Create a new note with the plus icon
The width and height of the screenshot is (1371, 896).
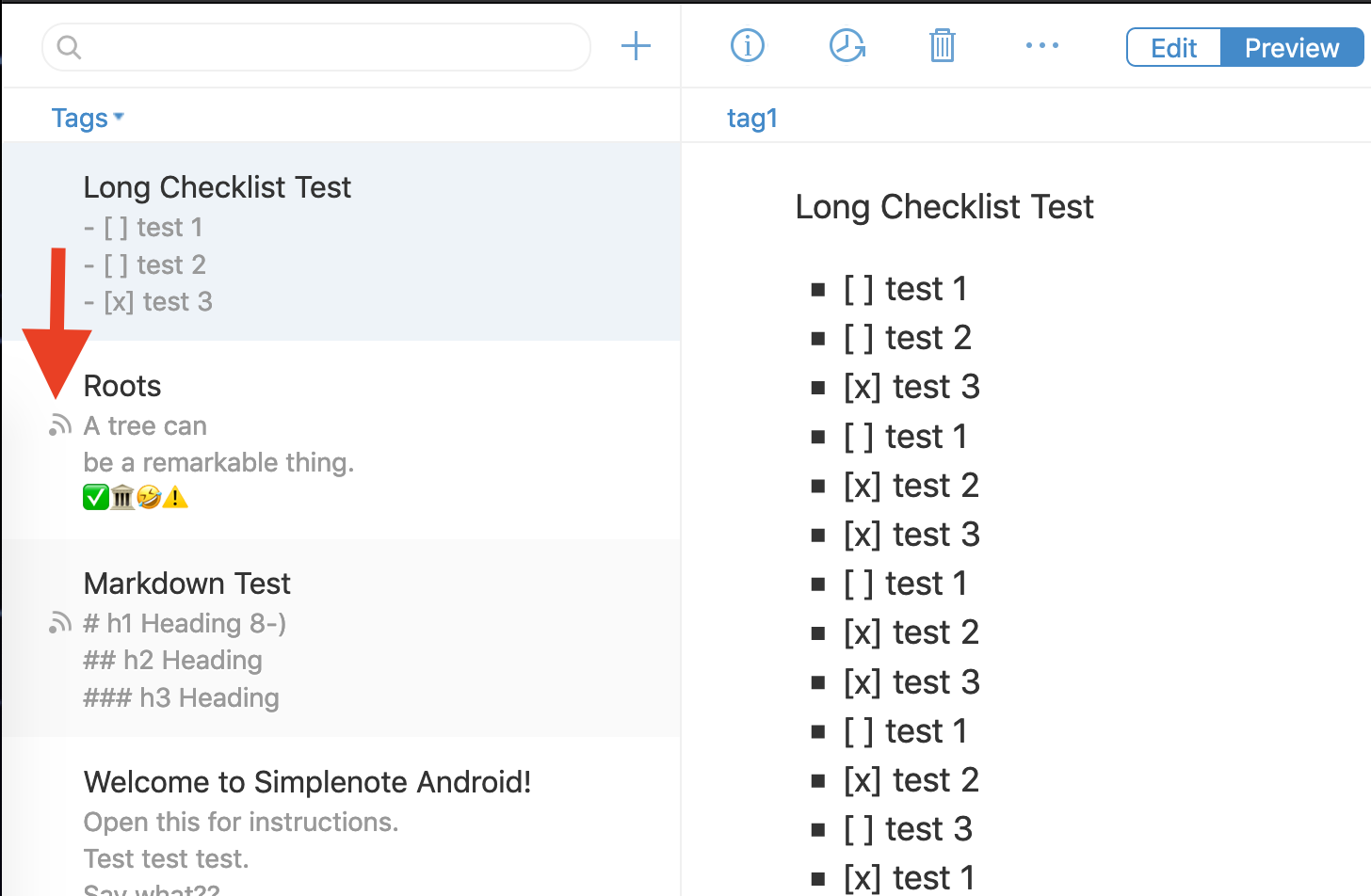coord(636,45)
